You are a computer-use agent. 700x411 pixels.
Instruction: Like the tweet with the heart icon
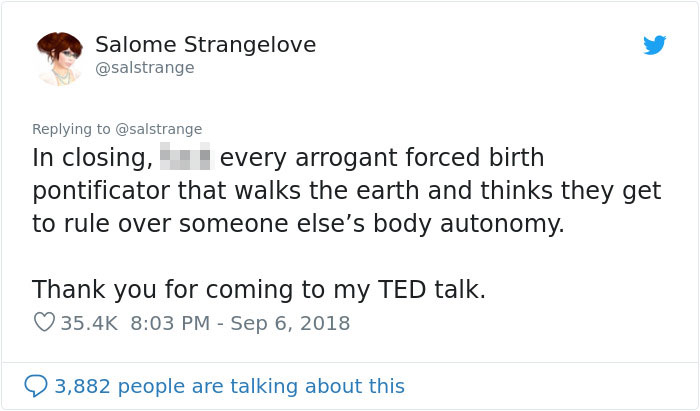pos(44,323)
